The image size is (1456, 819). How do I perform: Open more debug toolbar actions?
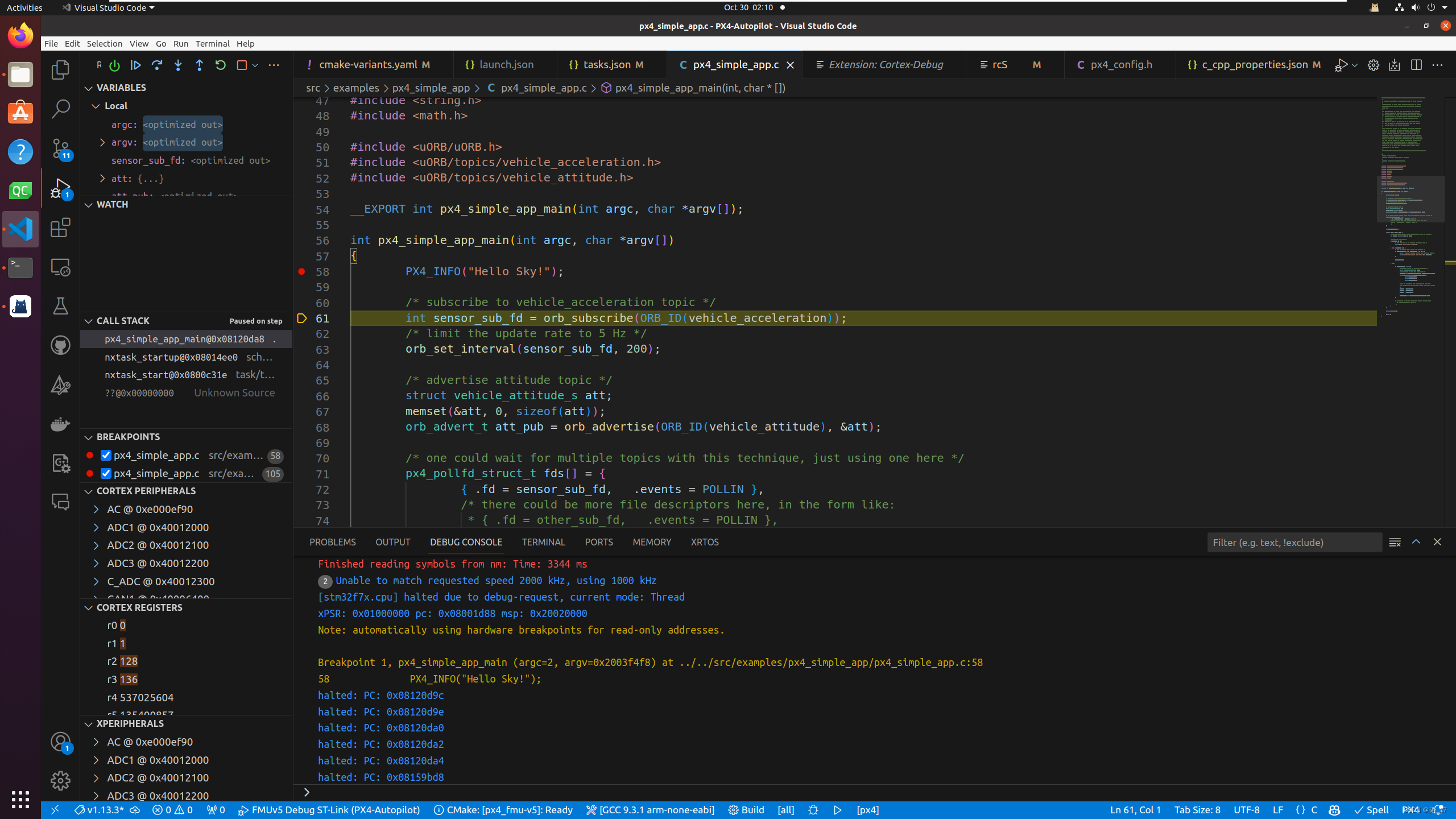pyautogui.click(x=274, y=65)
